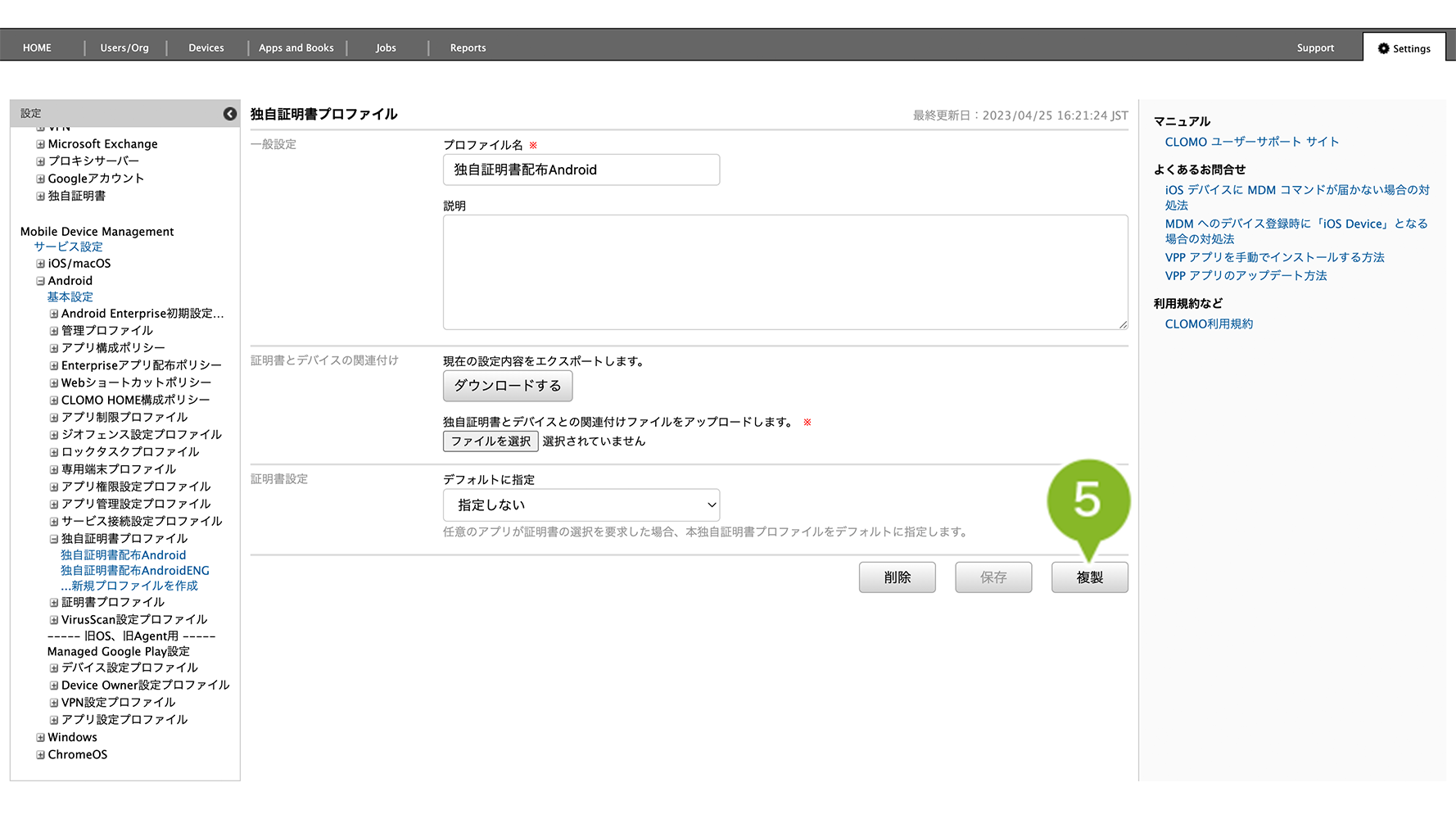Open the 独自証明書配布AndroidENG profile link
This screenshot has width=1456, height=819.
[135, 571]
